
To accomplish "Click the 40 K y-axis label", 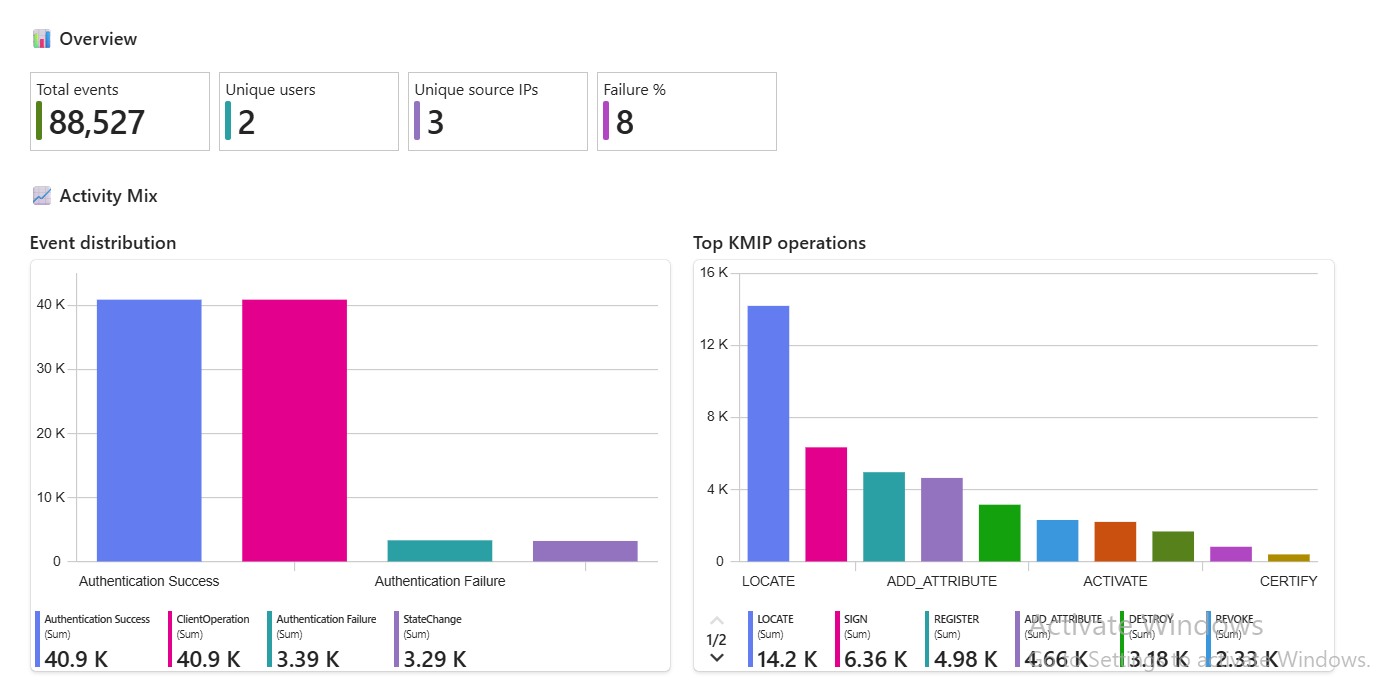I will click(50, 304).
